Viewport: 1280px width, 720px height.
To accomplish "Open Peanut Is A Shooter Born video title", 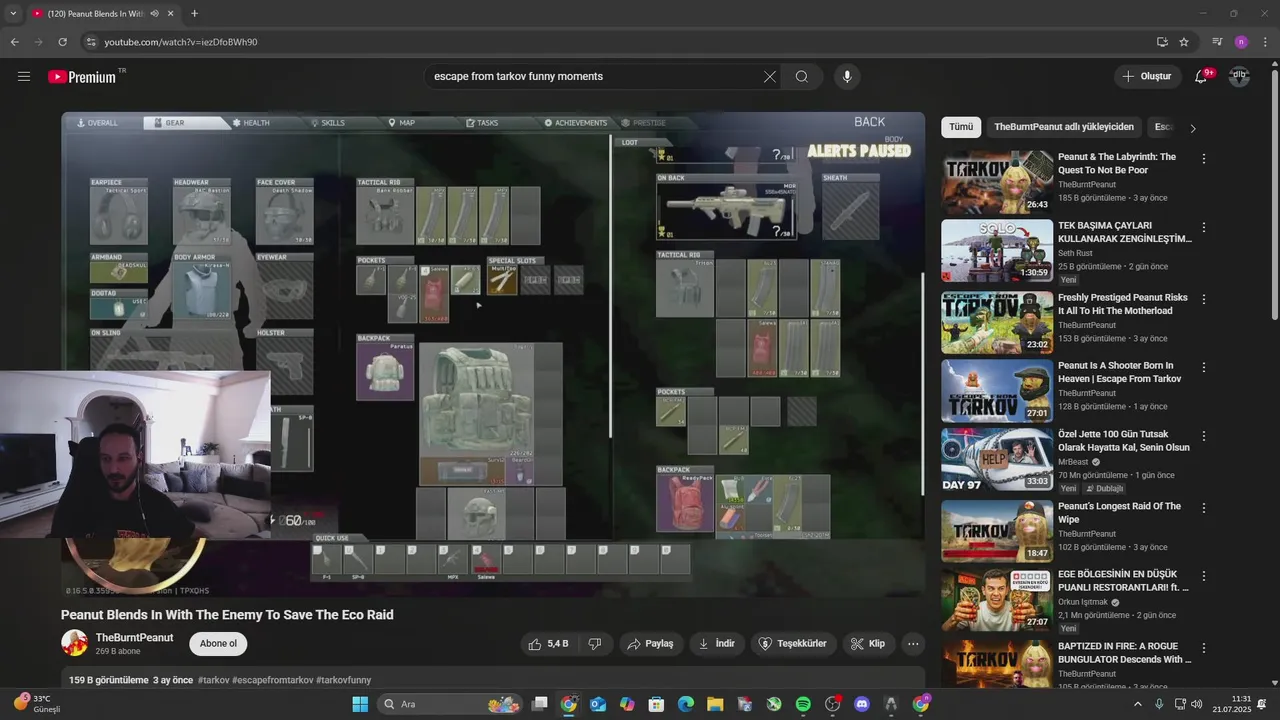I will point(1119,372).
